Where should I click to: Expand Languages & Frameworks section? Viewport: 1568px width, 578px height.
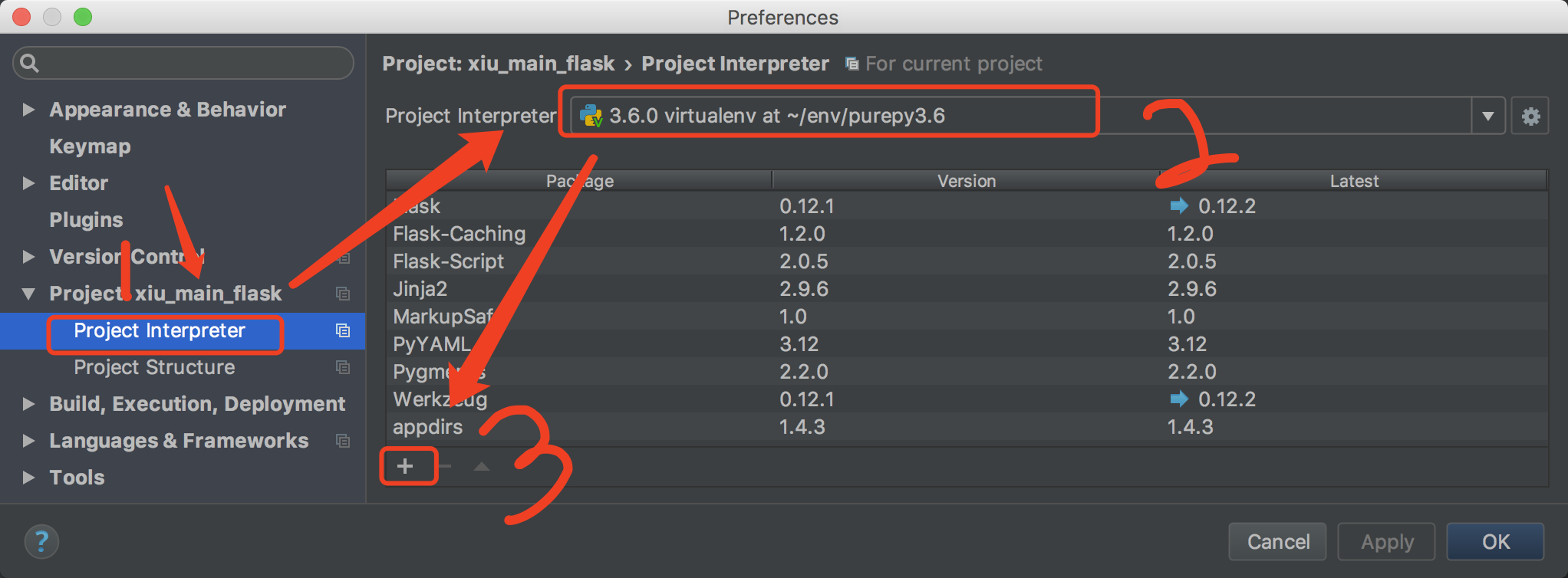[29, 441]
